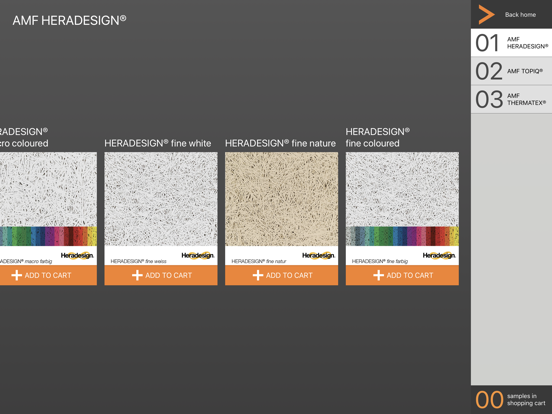
Task: Click the orange Back home arrow icon
Action: [486, 14]
